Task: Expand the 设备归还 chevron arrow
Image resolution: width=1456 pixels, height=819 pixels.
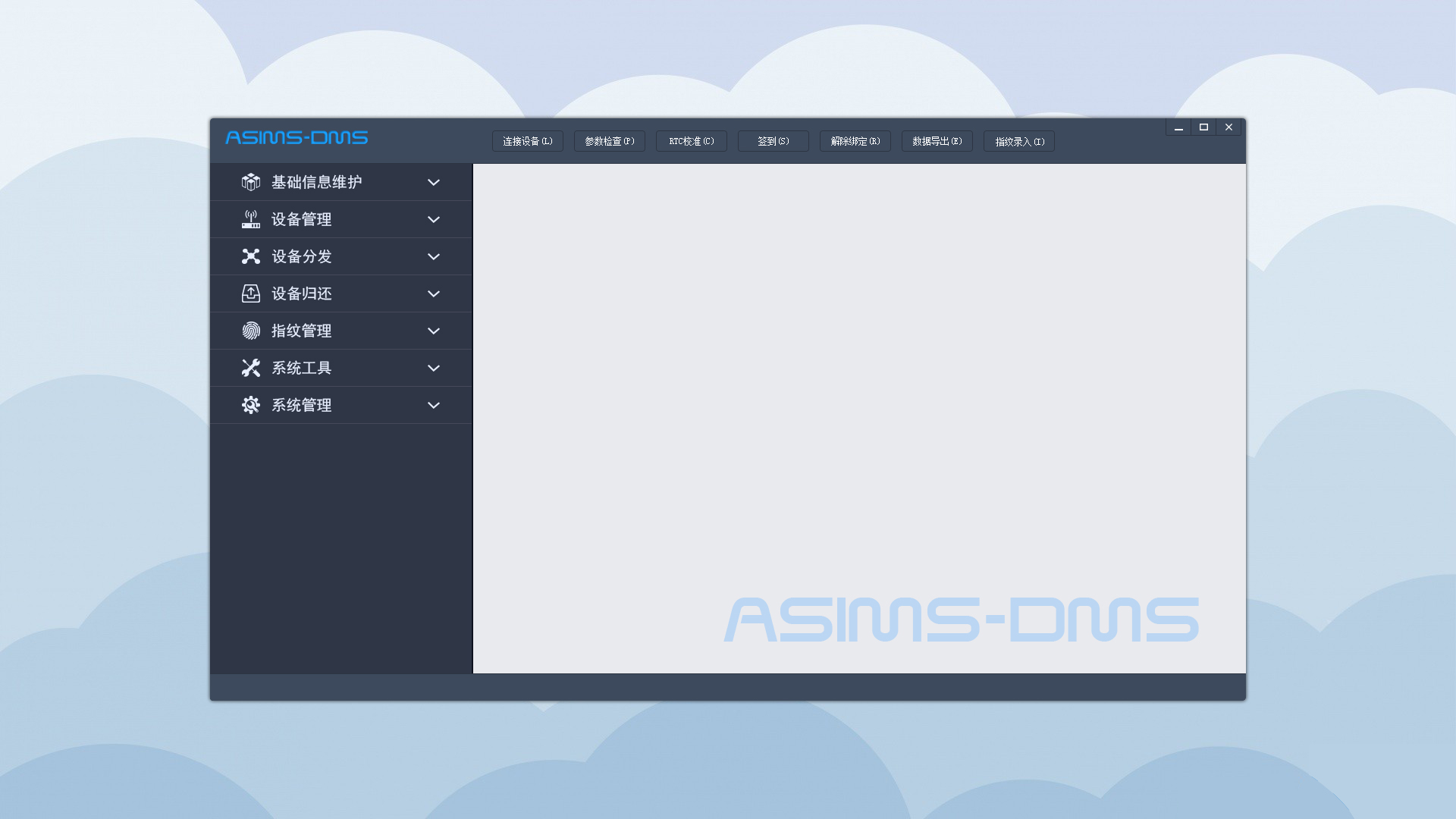Action: [434, 293]
